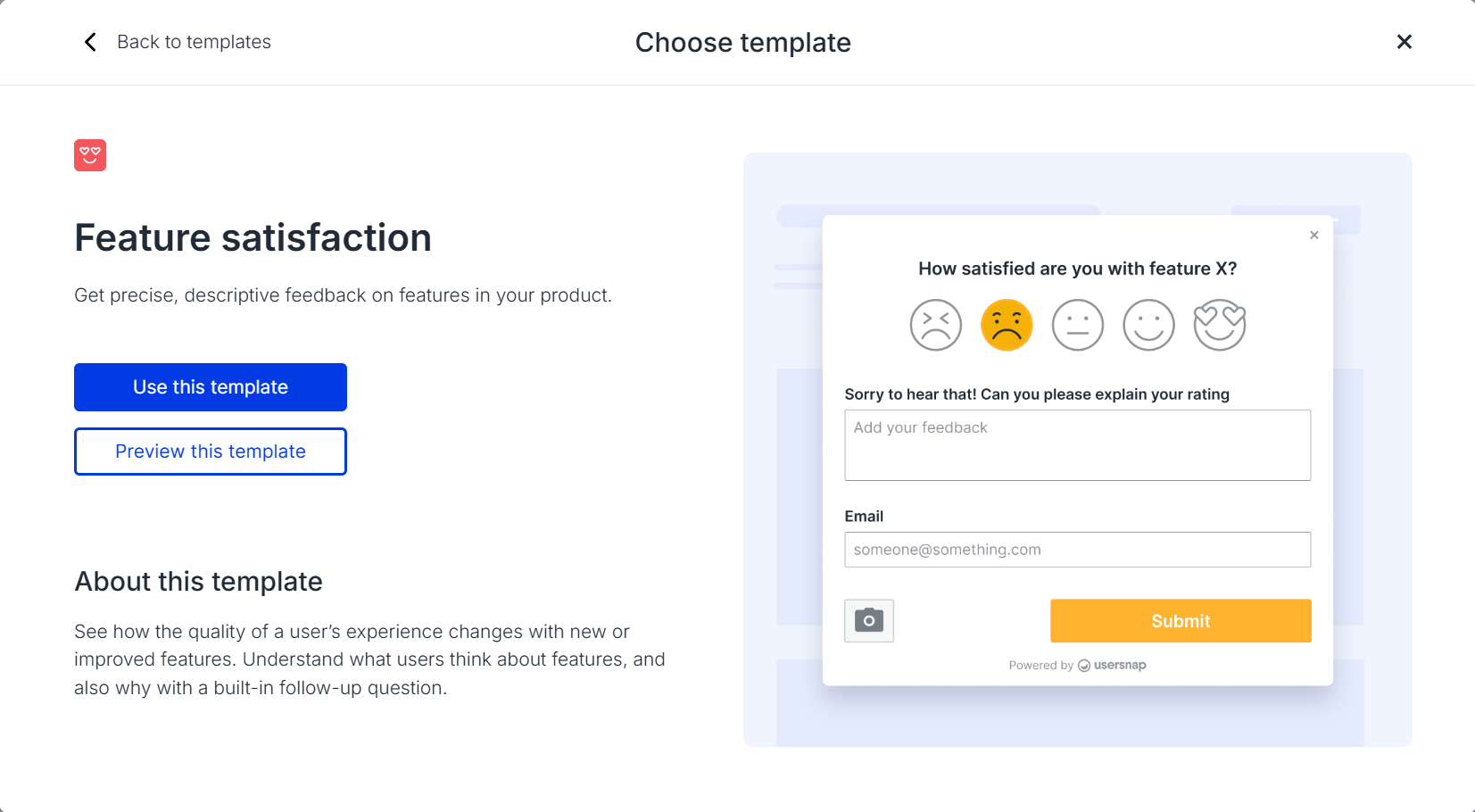Screen dimensions: 1475x812
Task: Choose the neutral face emoji rating
Action: pos(1078,325)
